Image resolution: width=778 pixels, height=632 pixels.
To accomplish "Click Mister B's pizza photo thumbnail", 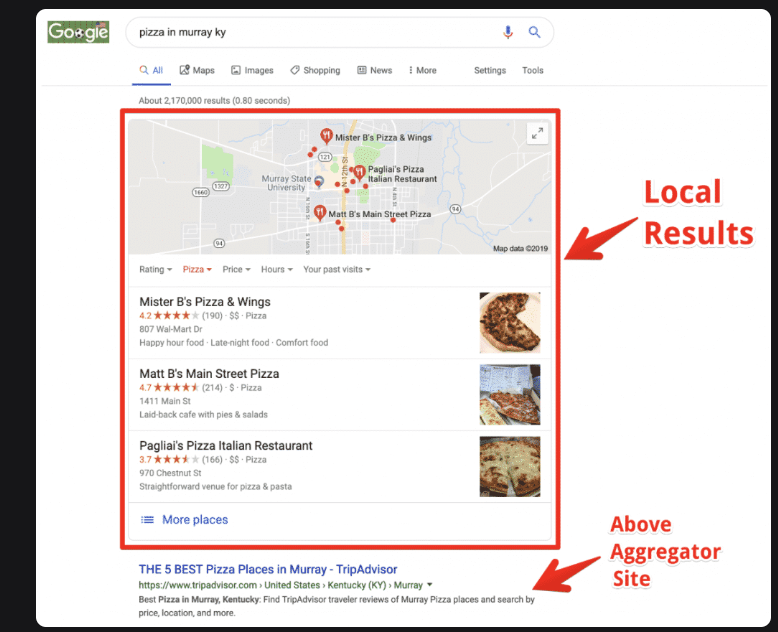I will click(x=510, y=322).
